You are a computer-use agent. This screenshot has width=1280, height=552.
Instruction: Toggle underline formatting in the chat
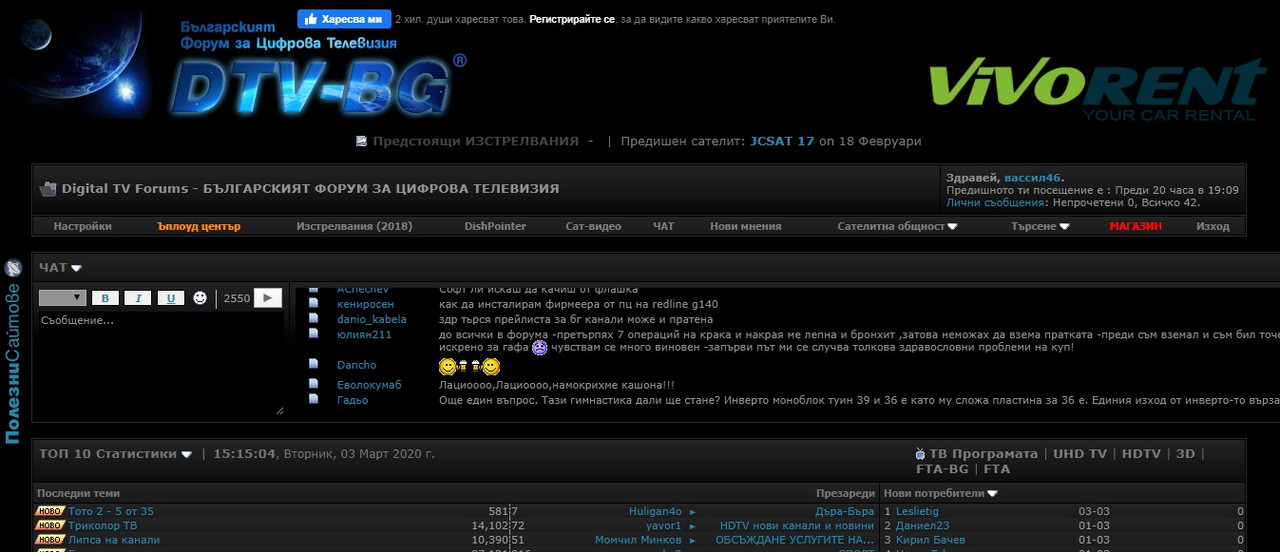(171, 298)
